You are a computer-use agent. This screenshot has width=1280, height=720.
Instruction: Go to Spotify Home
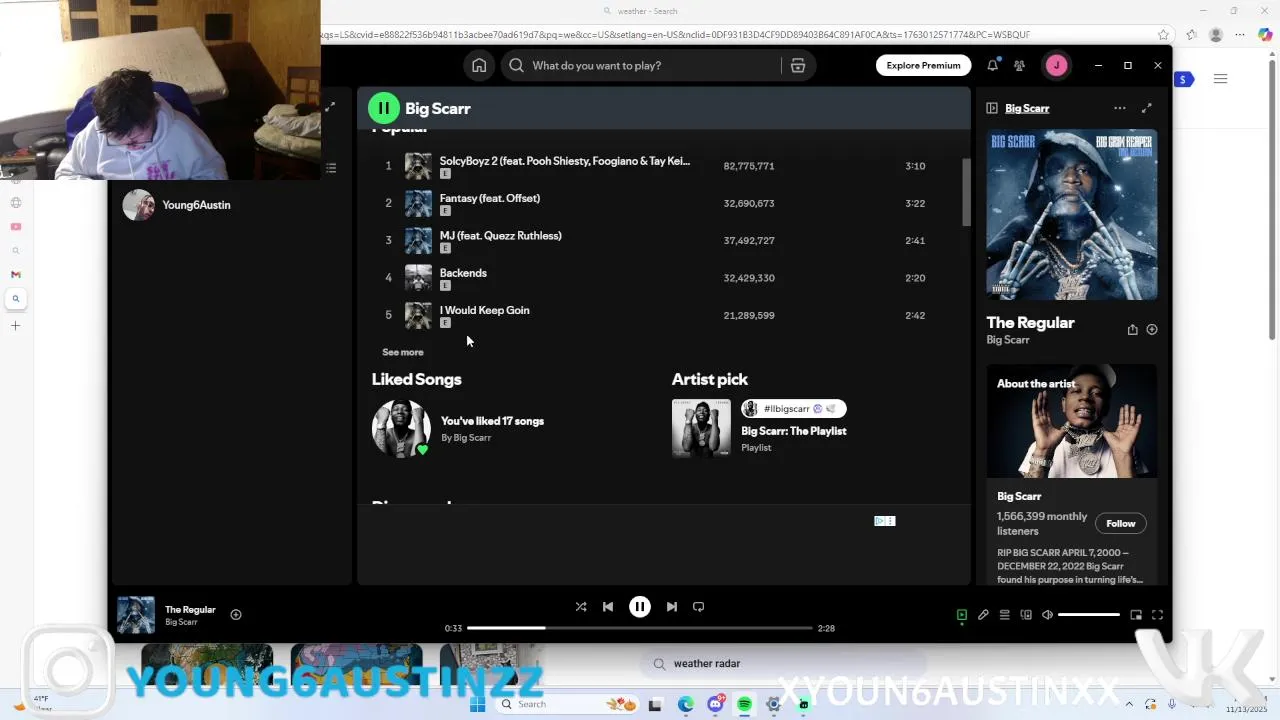(479, 65)
